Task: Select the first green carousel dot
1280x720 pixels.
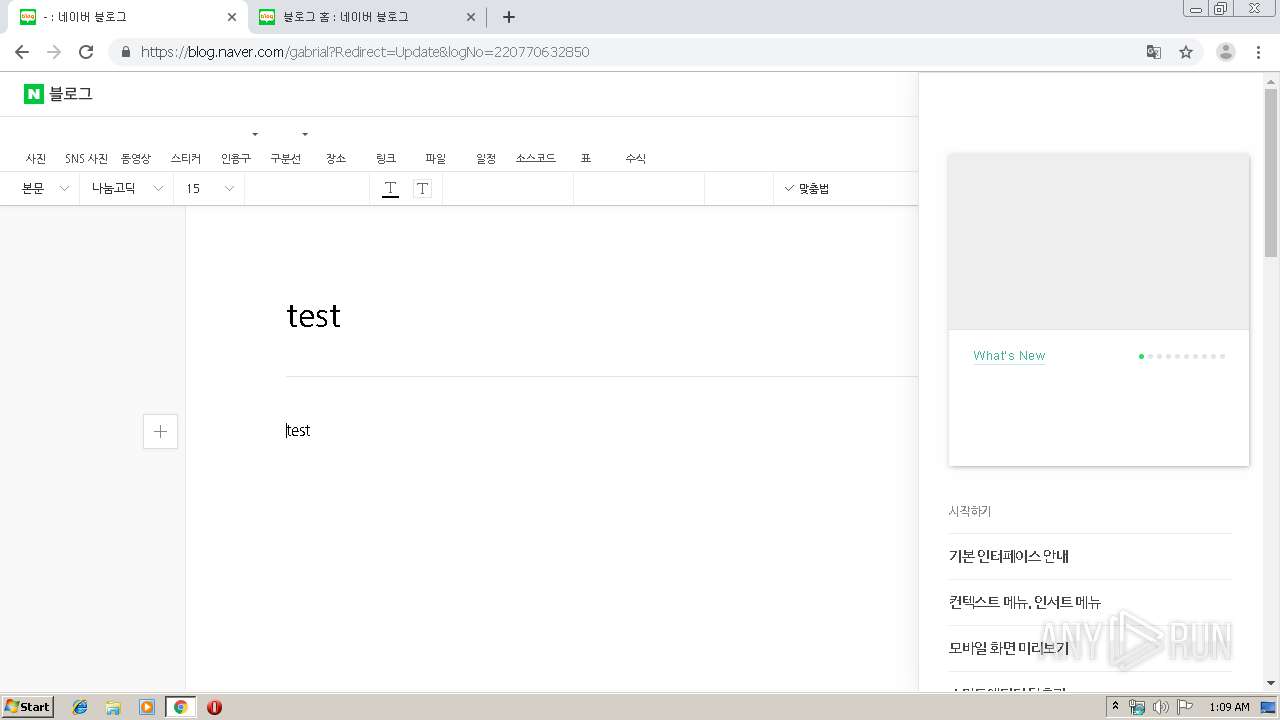Action: 1141,356
